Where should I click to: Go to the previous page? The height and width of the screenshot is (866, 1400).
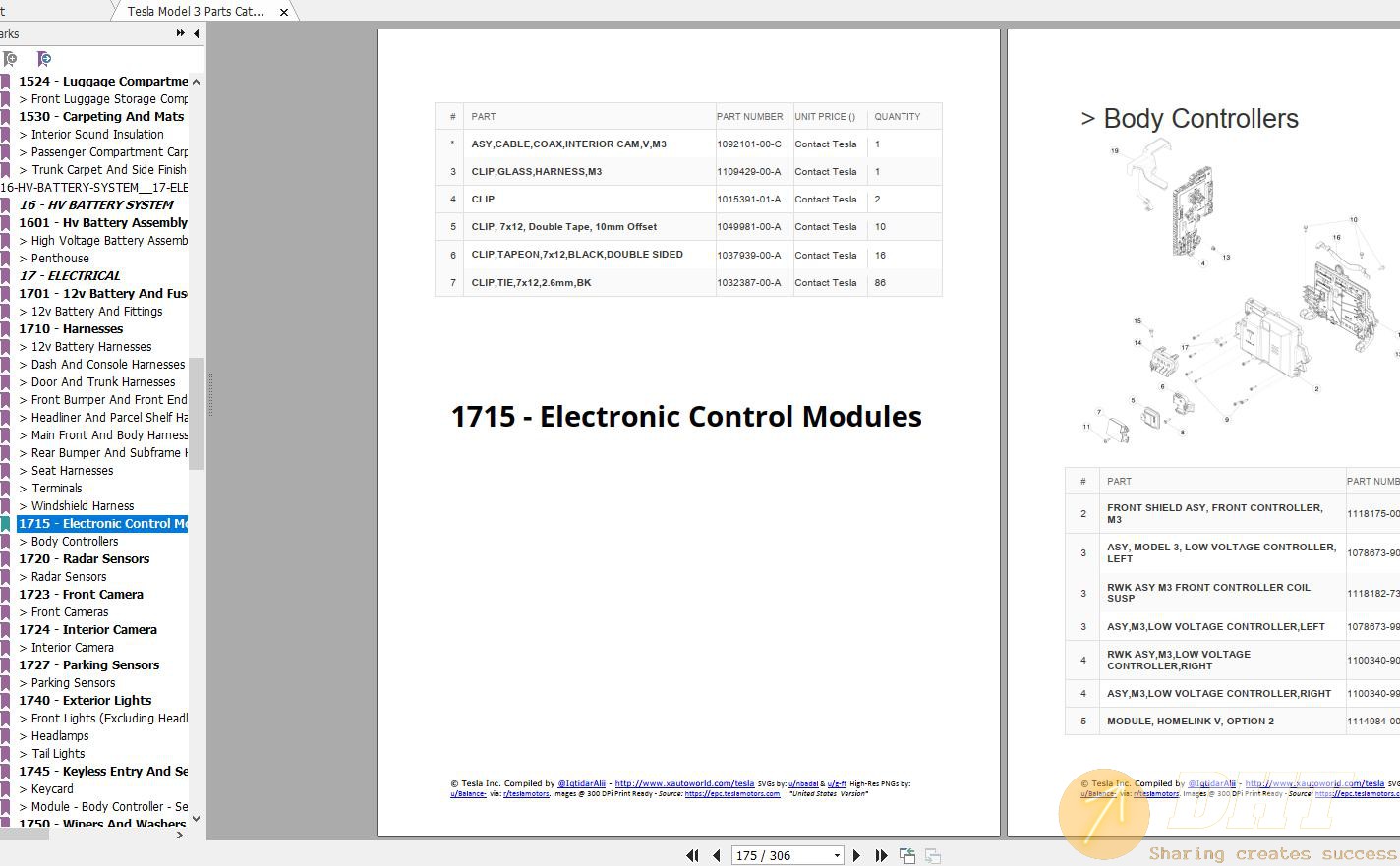tap(716, 855)
